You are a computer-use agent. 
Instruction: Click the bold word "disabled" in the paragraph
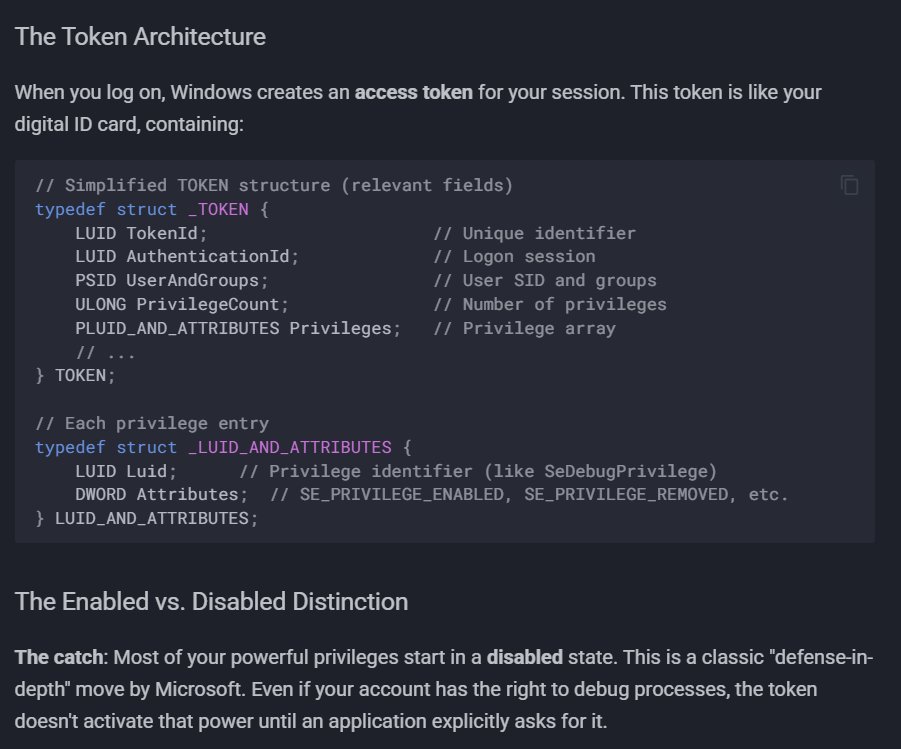point(525,657)
